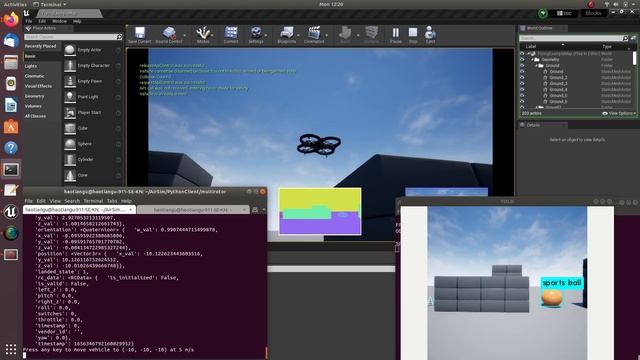Open the Unreal Editor Window menu

click(59, 21)
